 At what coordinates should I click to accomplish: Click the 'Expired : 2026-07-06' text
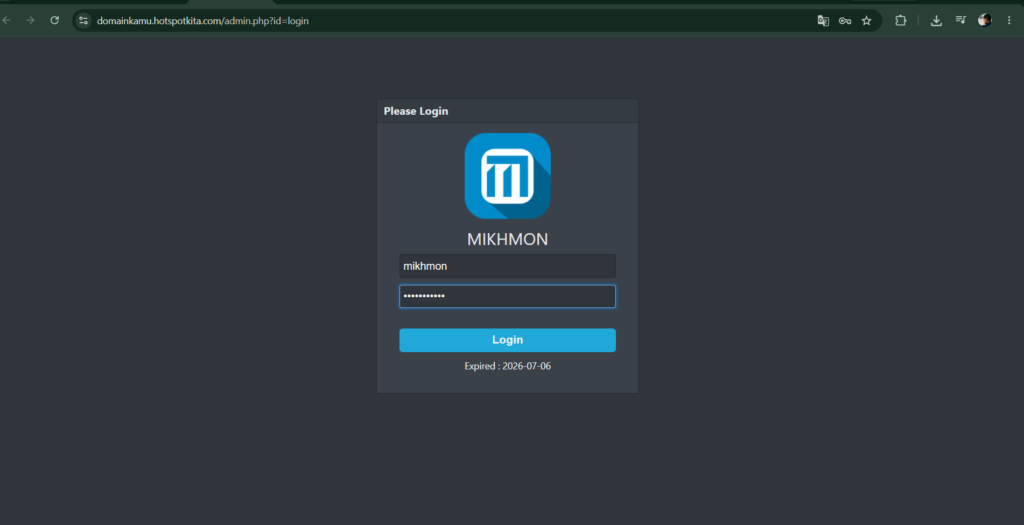[507, 366]
